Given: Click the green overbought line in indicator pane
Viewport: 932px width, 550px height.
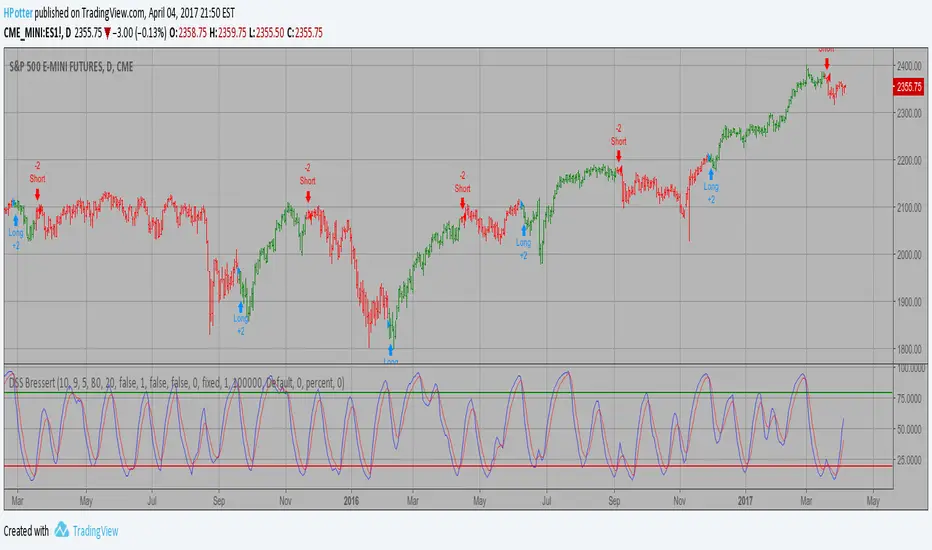Looking at the screenshot, I should [448, 392].
